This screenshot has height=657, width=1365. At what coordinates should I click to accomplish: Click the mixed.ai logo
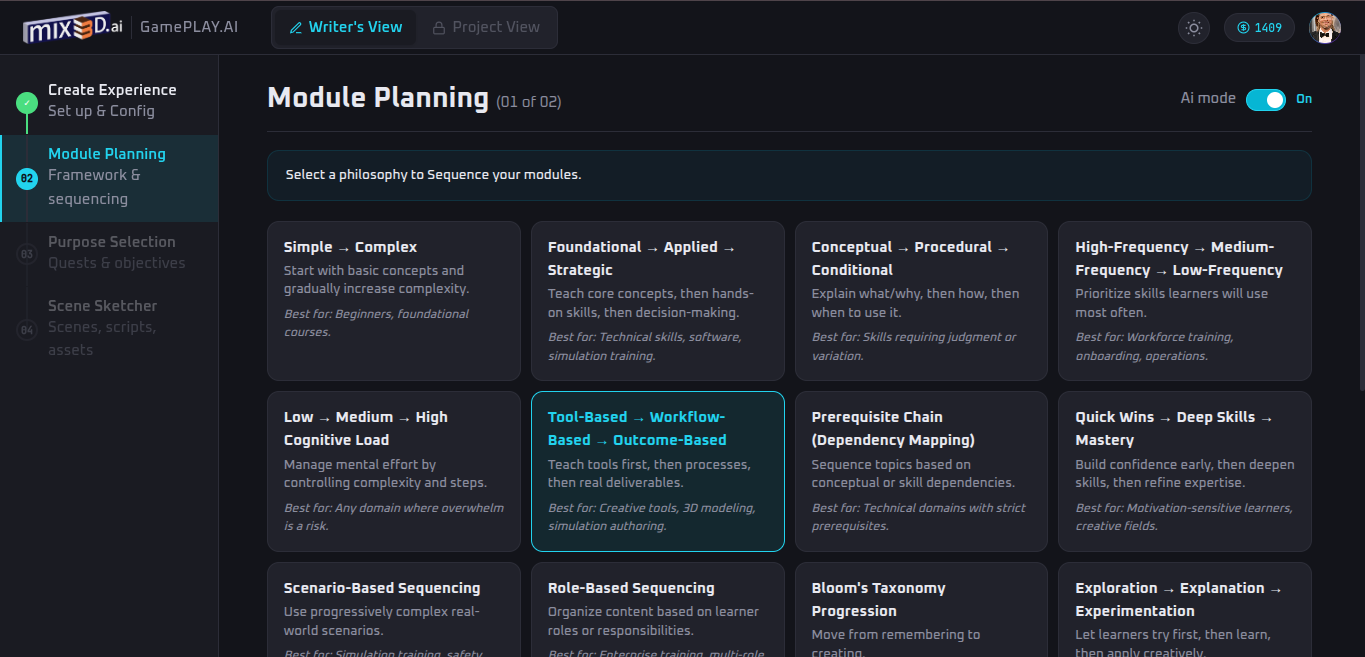[x=73, y=28]
